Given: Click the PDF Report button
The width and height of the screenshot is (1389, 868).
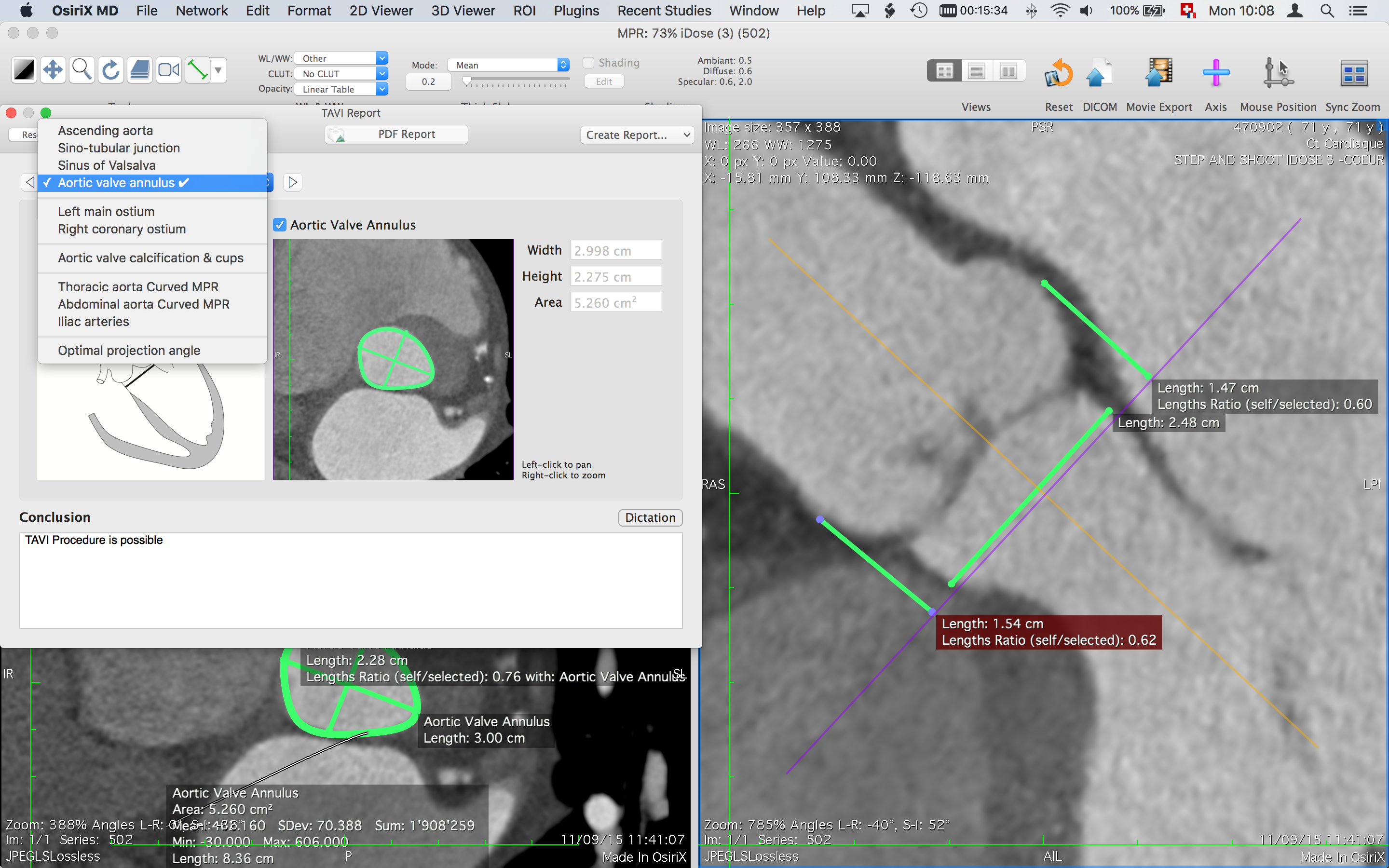Looking at the screenshot, I should click(x=396, y=135).
